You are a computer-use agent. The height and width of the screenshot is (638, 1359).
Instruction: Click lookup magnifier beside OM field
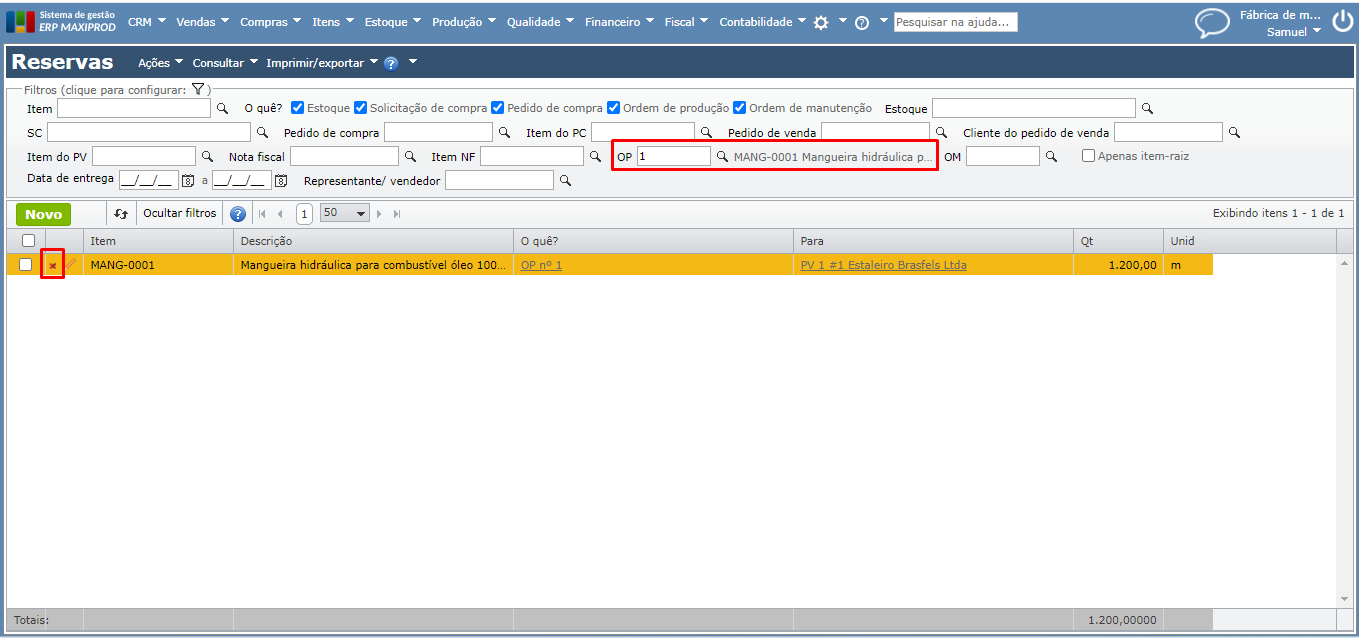[1052, 156]
